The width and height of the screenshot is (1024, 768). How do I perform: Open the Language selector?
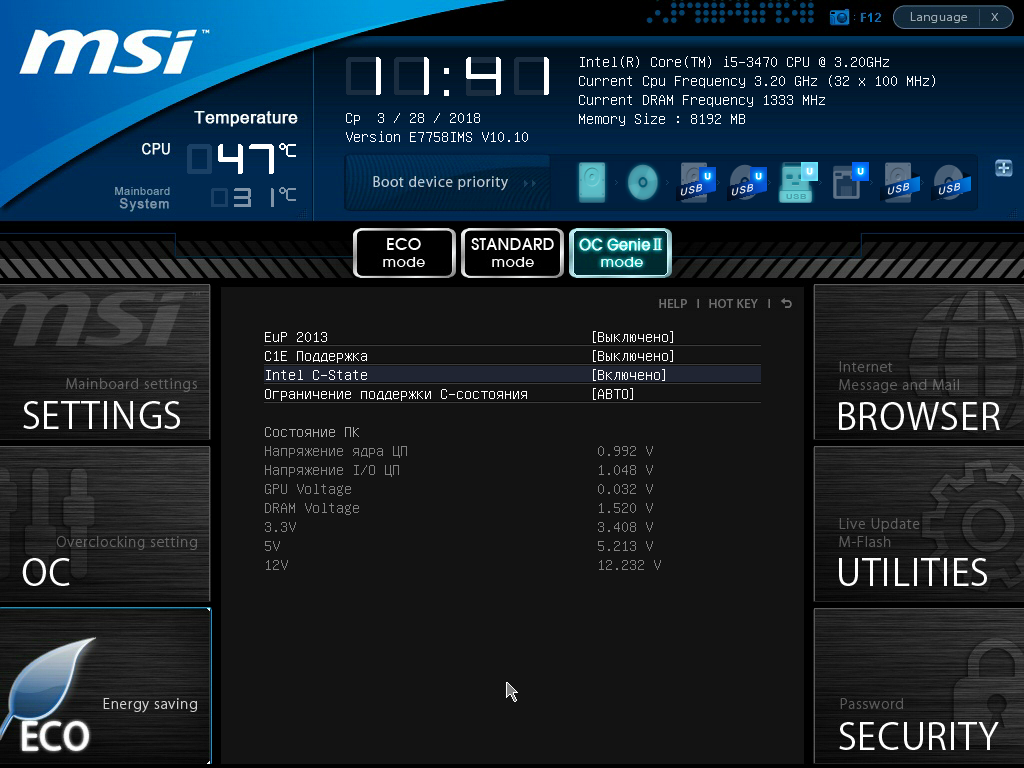click(938, 17)
